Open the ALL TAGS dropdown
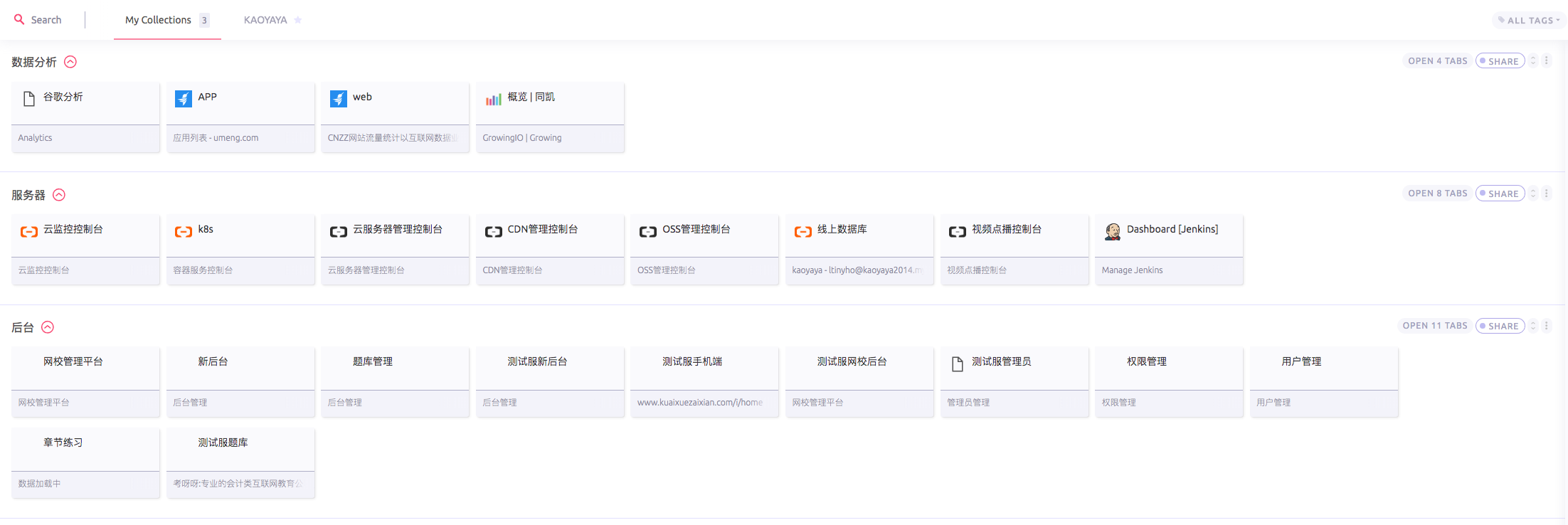 point(1529,21)
